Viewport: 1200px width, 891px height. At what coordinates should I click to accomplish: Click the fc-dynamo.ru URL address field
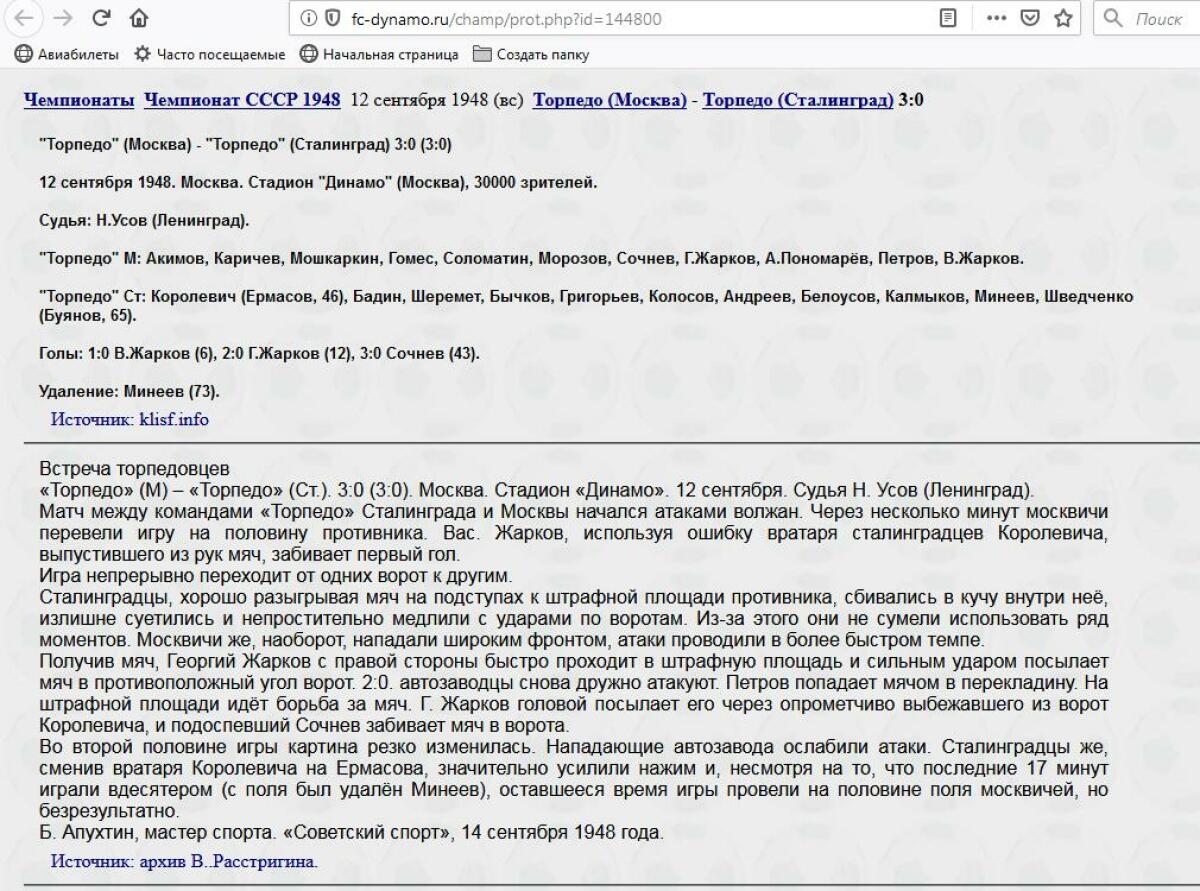600,19
